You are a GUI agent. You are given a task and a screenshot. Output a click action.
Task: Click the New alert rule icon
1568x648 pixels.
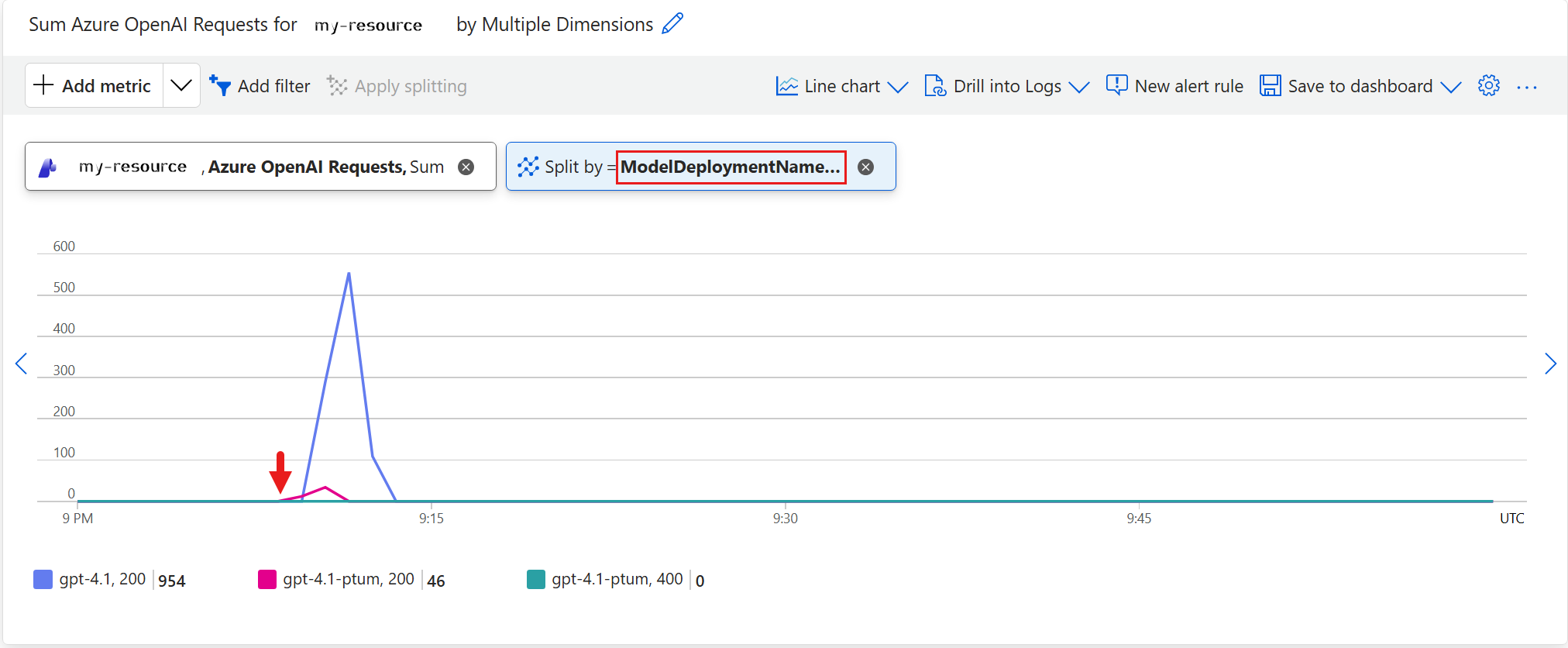tap(1116, 85)
